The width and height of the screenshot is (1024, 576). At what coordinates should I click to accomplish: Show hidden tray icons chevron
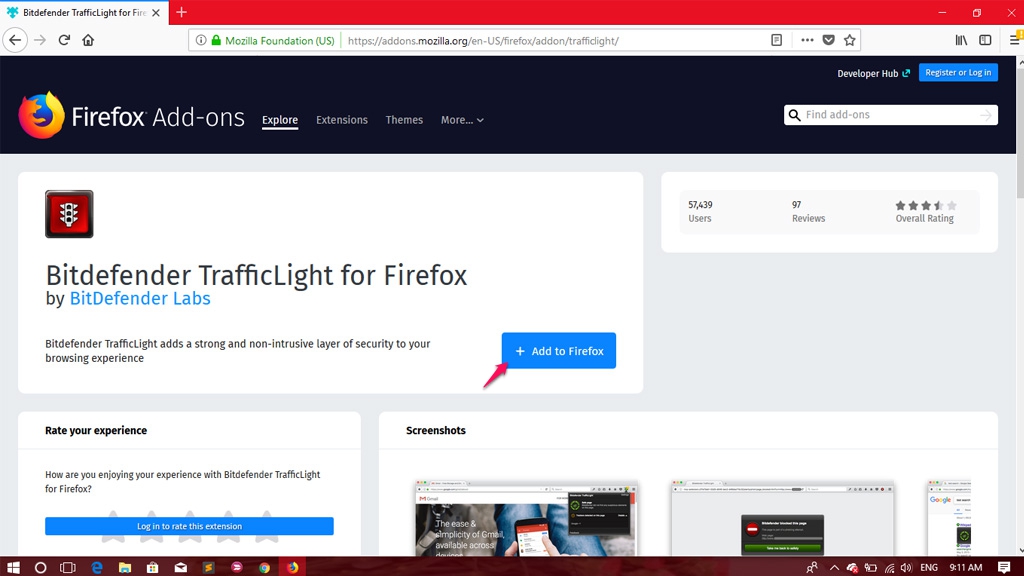point(834,568)
